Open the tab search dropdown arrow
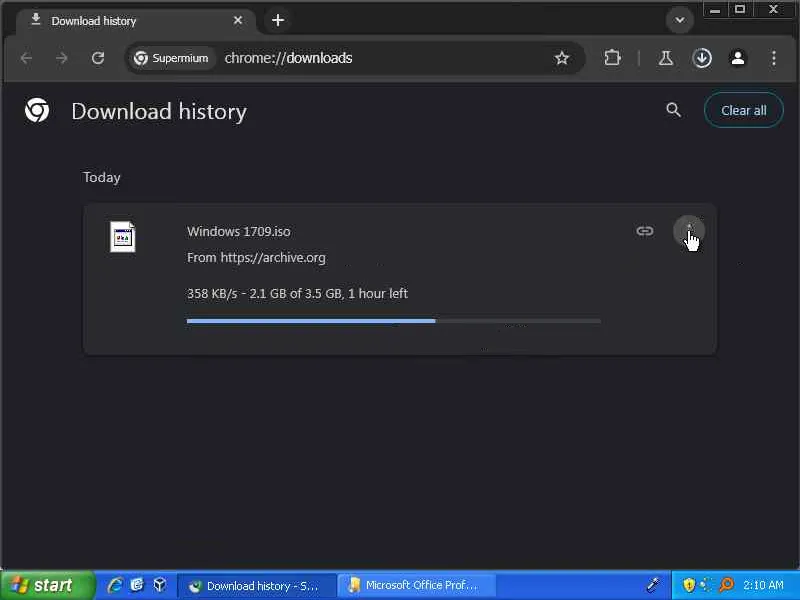 (680, 20)
